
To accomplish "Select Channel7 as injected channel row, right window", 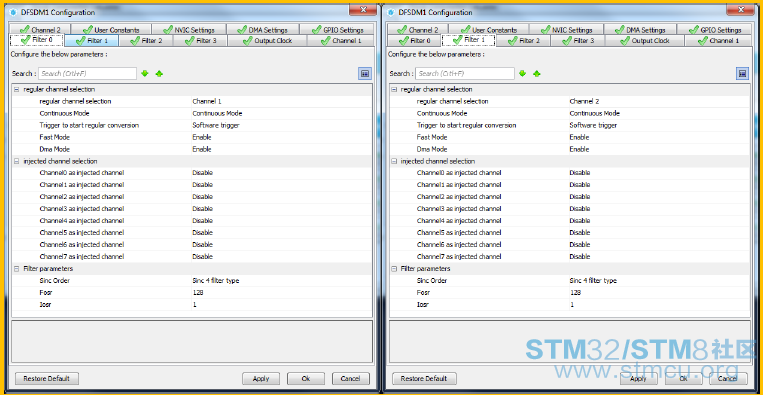I will 569,256.
